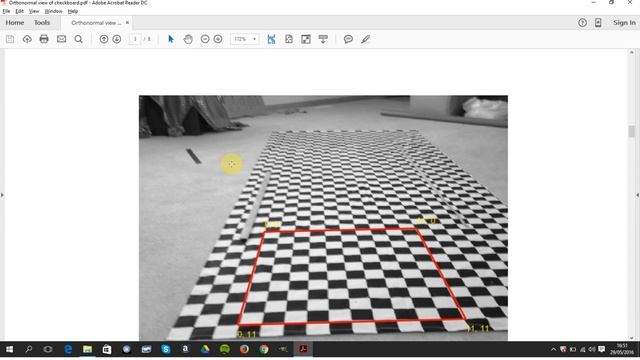Zoom out with minus button
This screenshot has width=640, height=360.
[x=205, y=39]
